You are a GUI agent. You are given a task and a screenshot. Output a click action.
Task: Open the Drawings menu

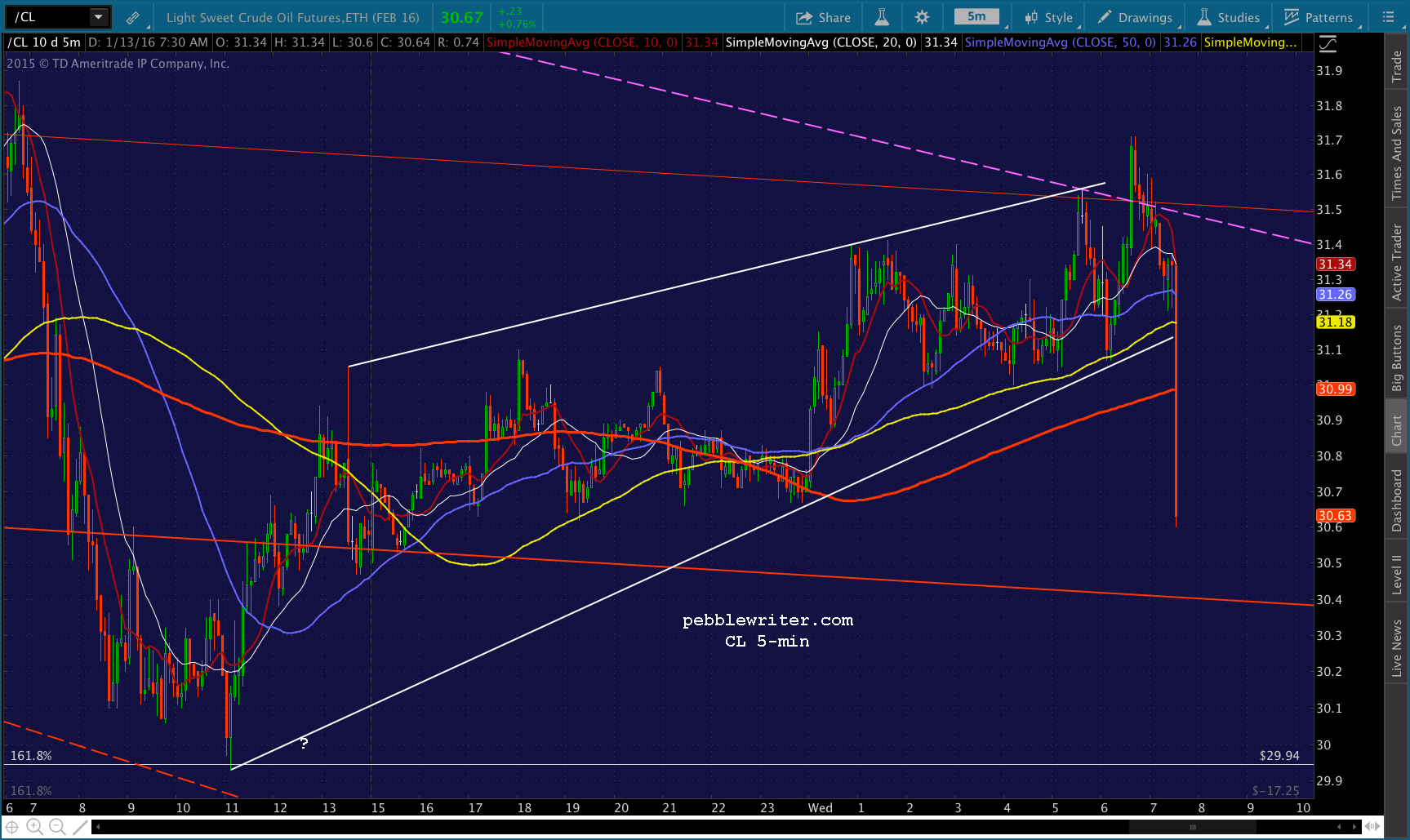pyautogui.click(x=1135, y=17)
